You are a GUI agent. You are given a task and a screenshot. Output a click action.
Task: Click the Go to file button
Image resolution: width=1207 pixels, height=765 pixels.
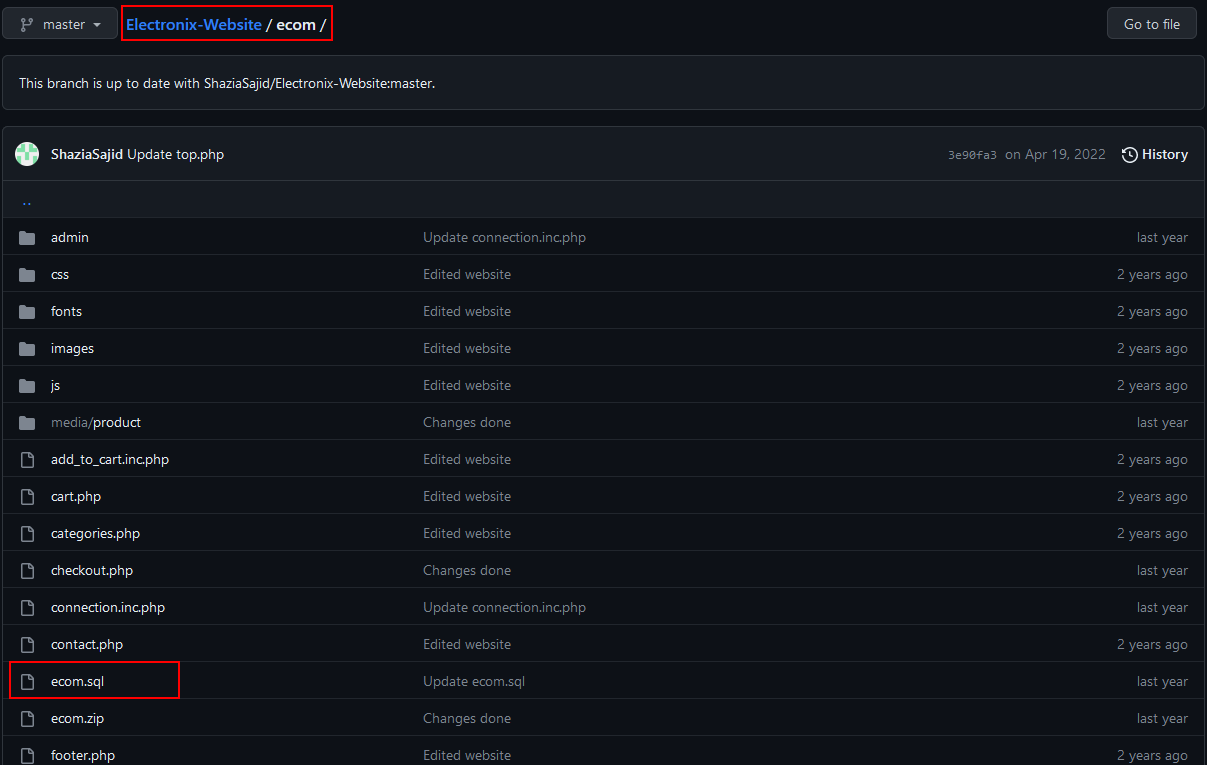[1151, 24]
